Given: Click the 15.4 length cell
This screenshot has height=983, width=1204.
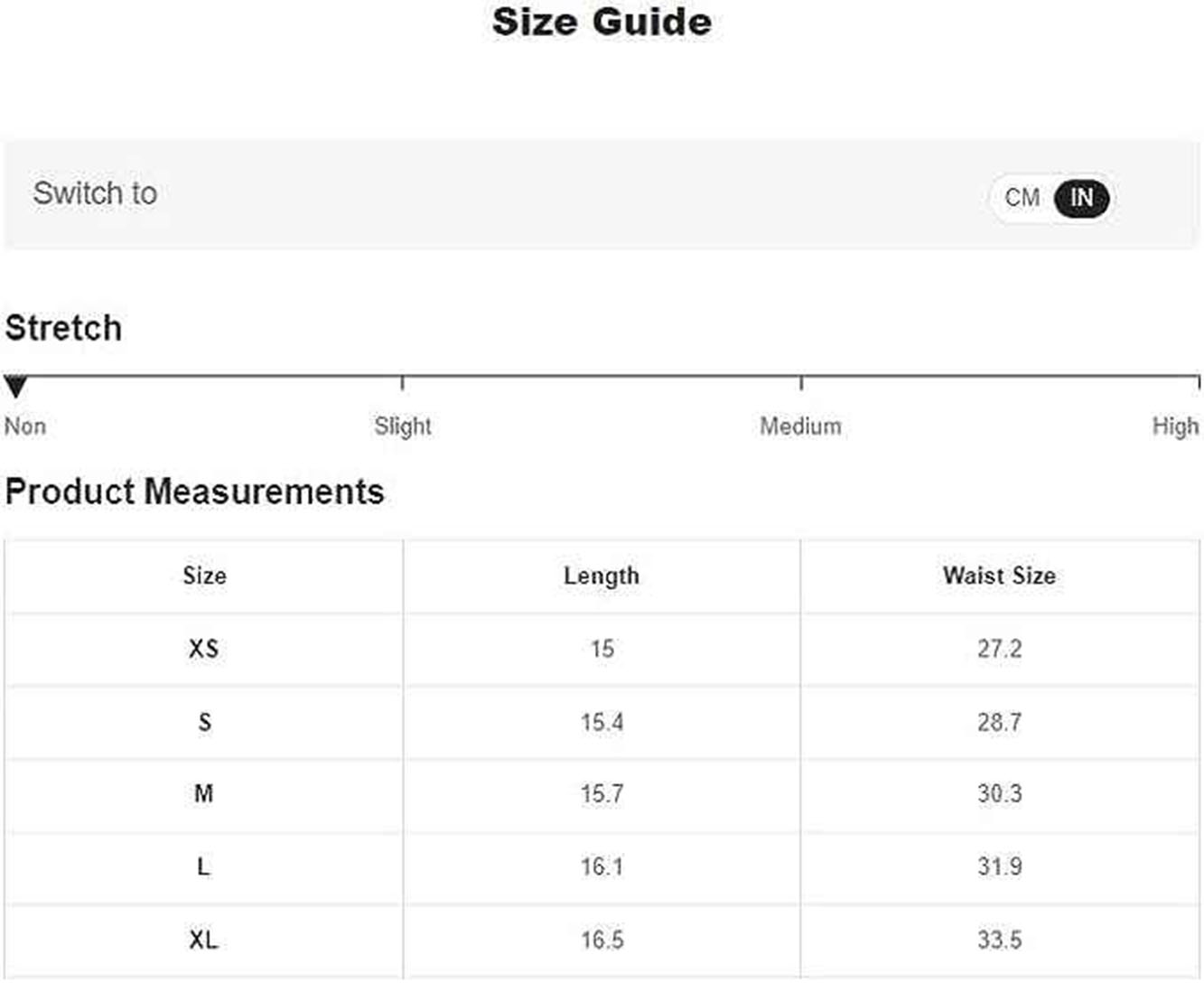Looking at the screenshot, I should pos(602,722).
